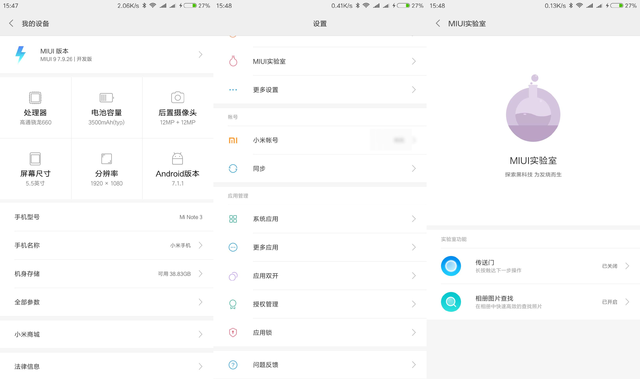Tap the 电池容量 battery icon
Image resolution: width=640 pixels, height=379 pixels.
(107, 98)
